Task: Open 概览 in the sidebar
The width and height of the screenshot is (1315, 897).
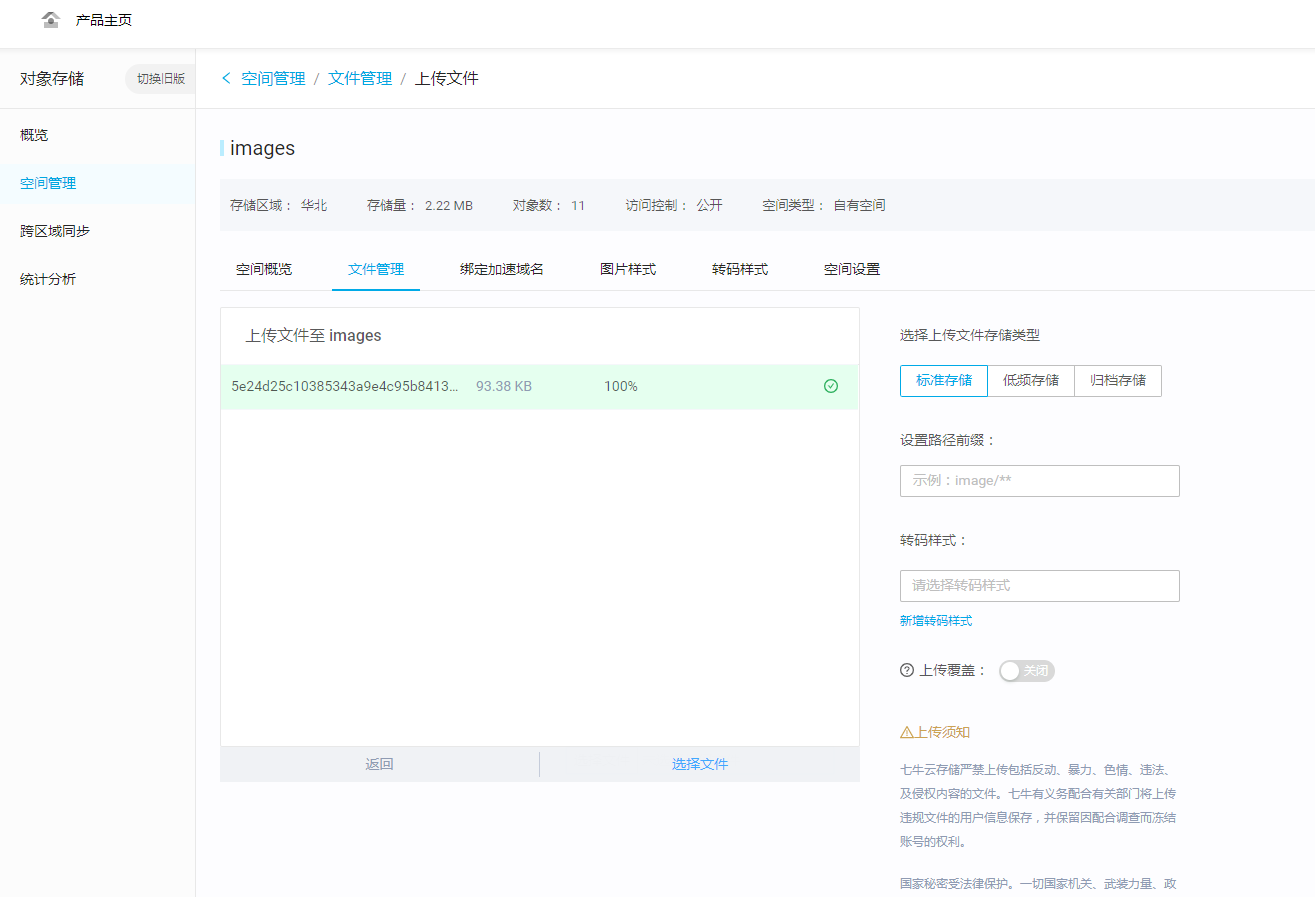Action: (x=97, y=135)
